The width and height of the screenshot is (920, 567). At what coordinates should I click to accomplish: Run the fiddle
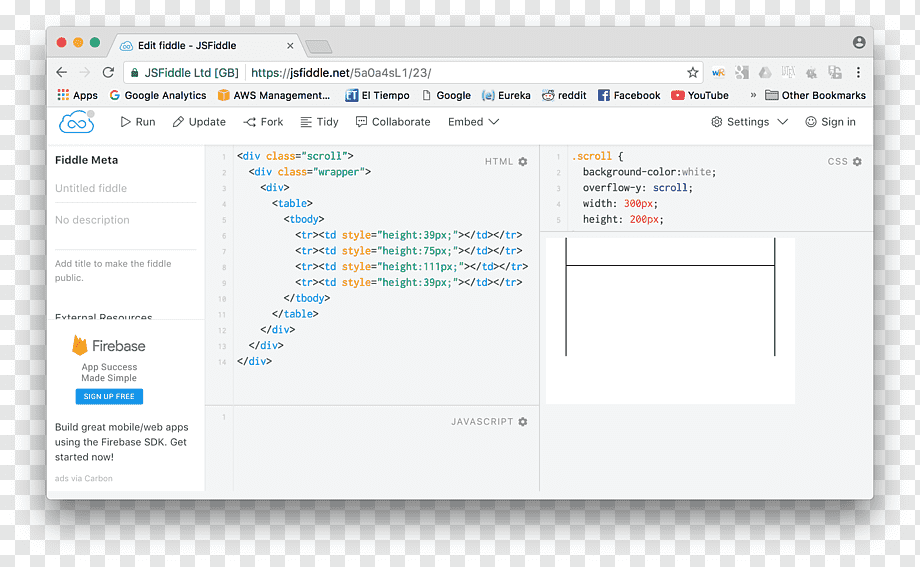(x=138, y=122)
